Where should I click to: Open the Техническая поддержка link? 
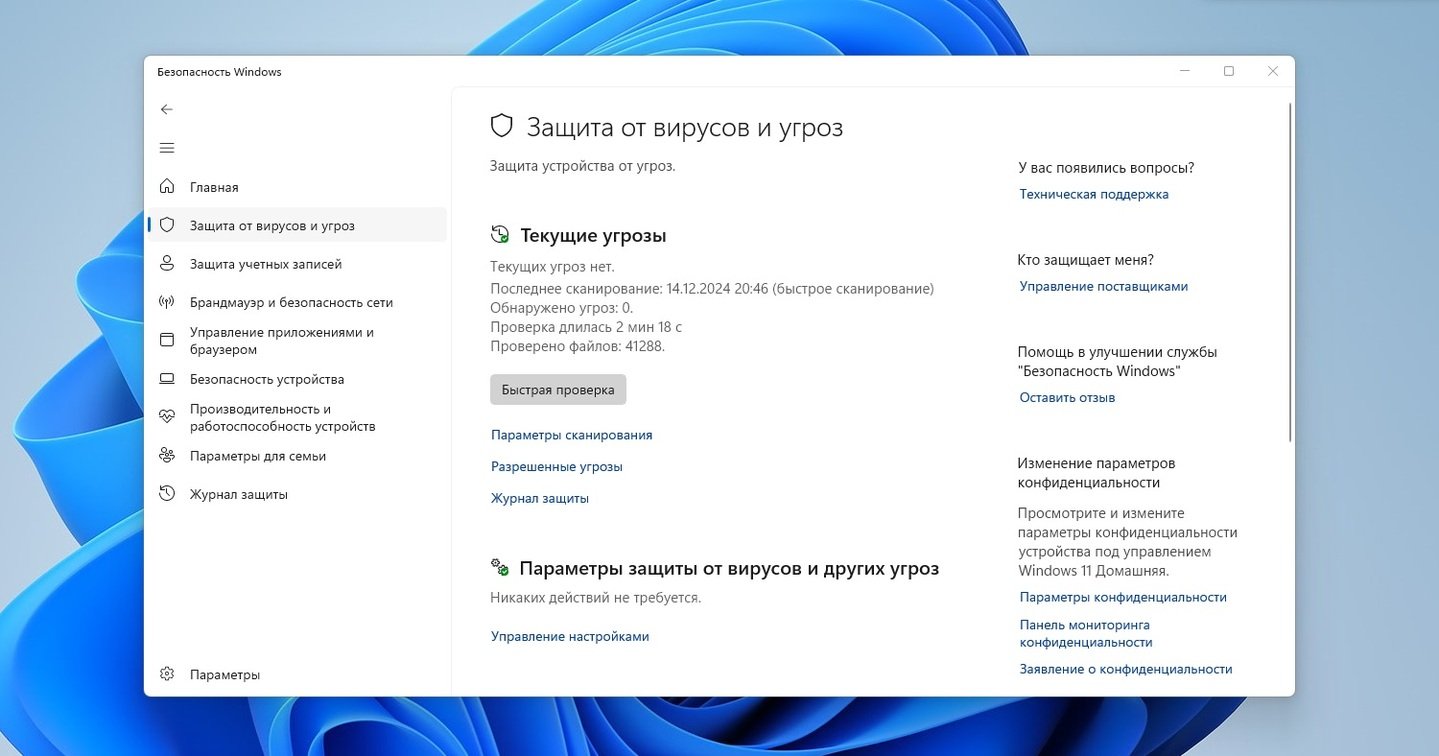(x=1094, y=194)
